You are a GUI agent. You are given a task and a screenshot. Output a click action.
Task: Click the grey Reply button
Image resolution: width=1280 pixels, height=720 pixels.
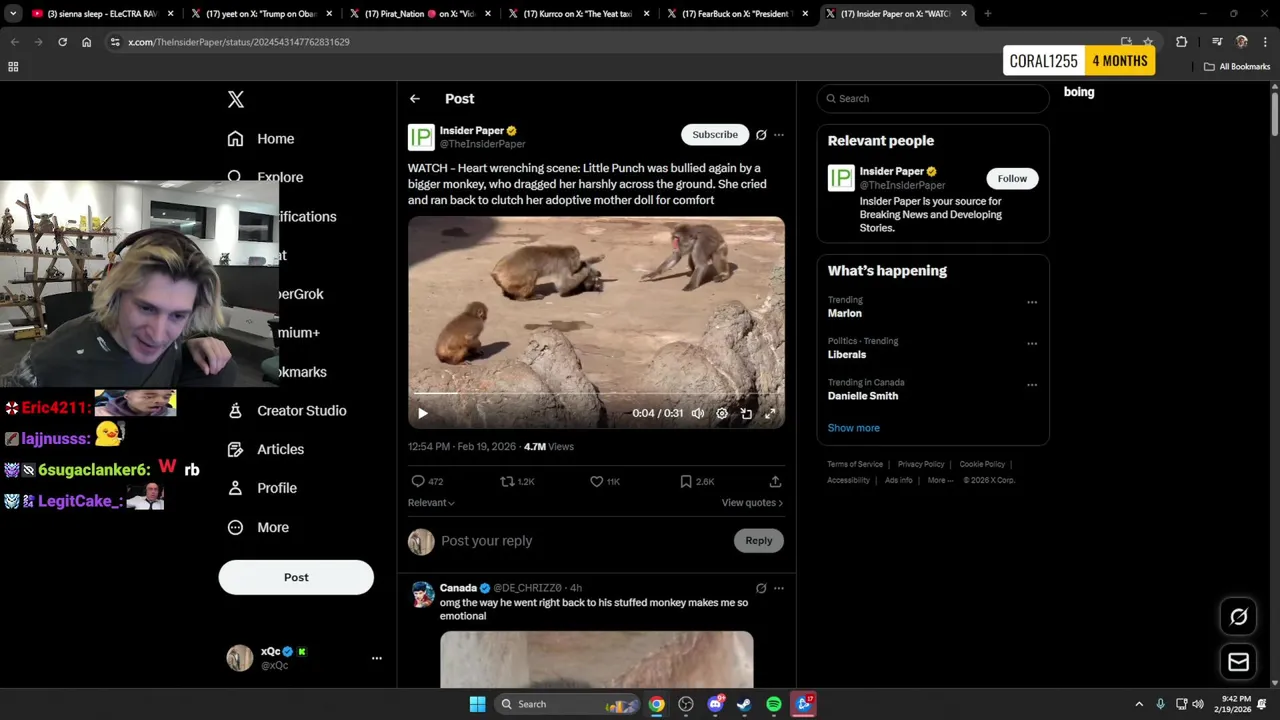point(759,541)
